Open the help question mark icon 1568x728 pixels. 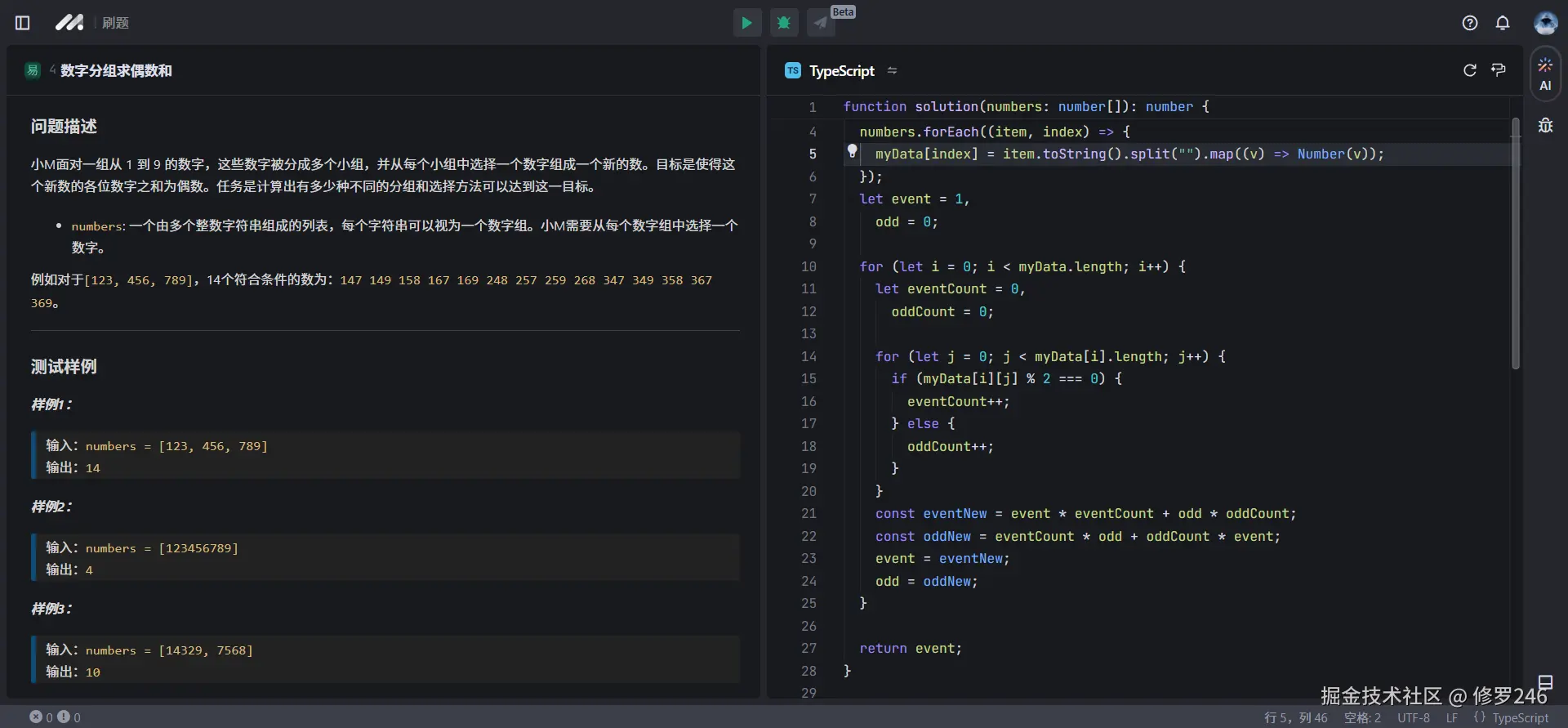tap(1469, 23)
